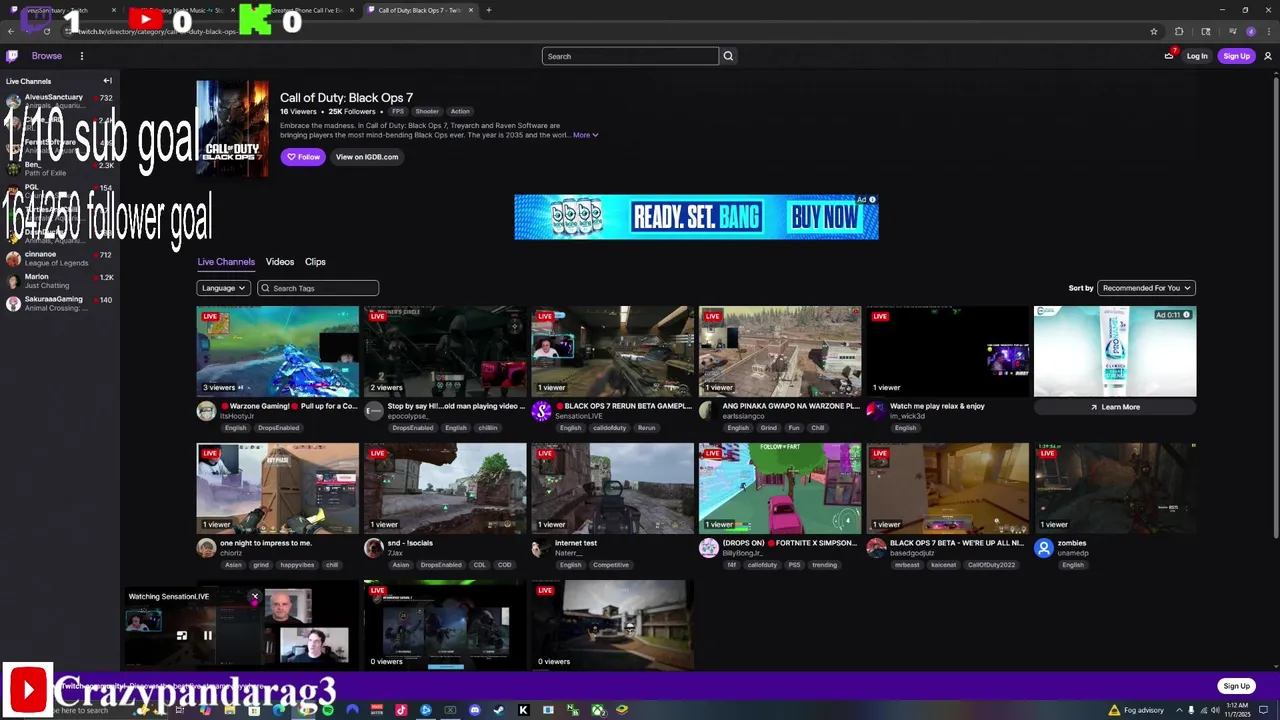Switch to the Live Channels tab
This screenshot has width=1280, height=720.
click(x=226, y=262)
